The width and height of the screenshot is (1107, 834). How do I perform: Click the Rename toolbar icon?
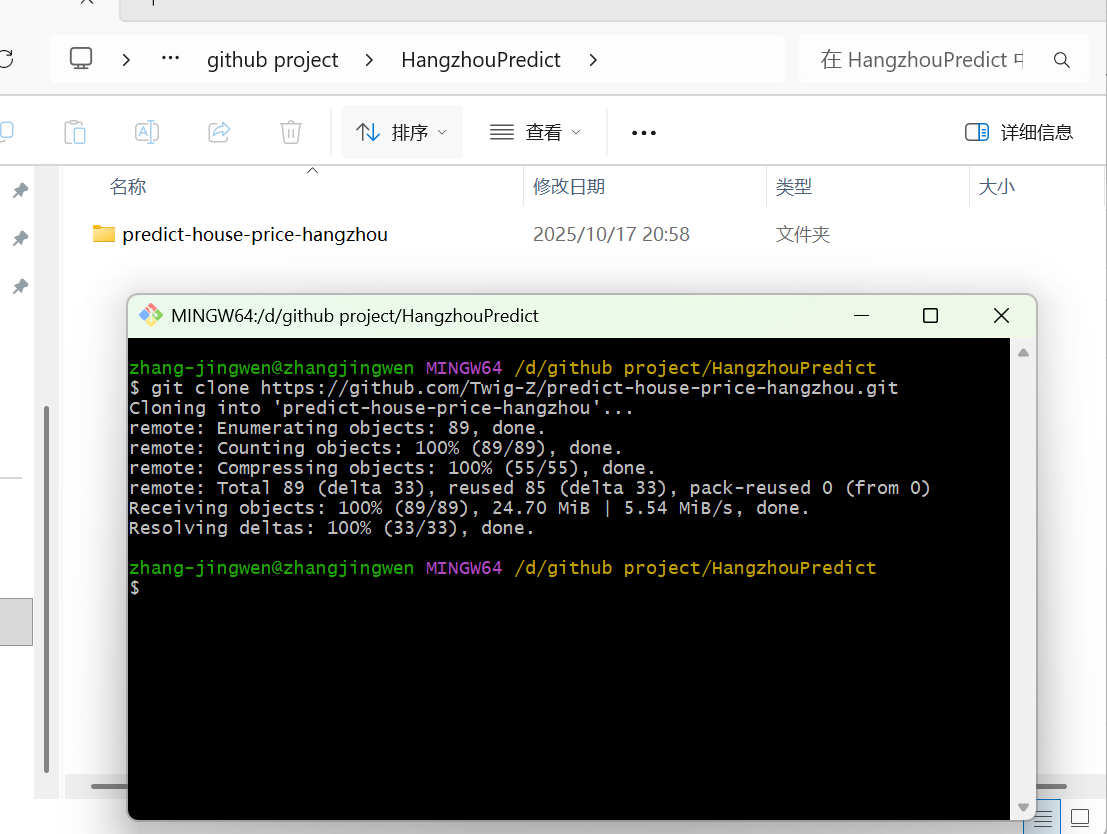[x=147, y=132]
